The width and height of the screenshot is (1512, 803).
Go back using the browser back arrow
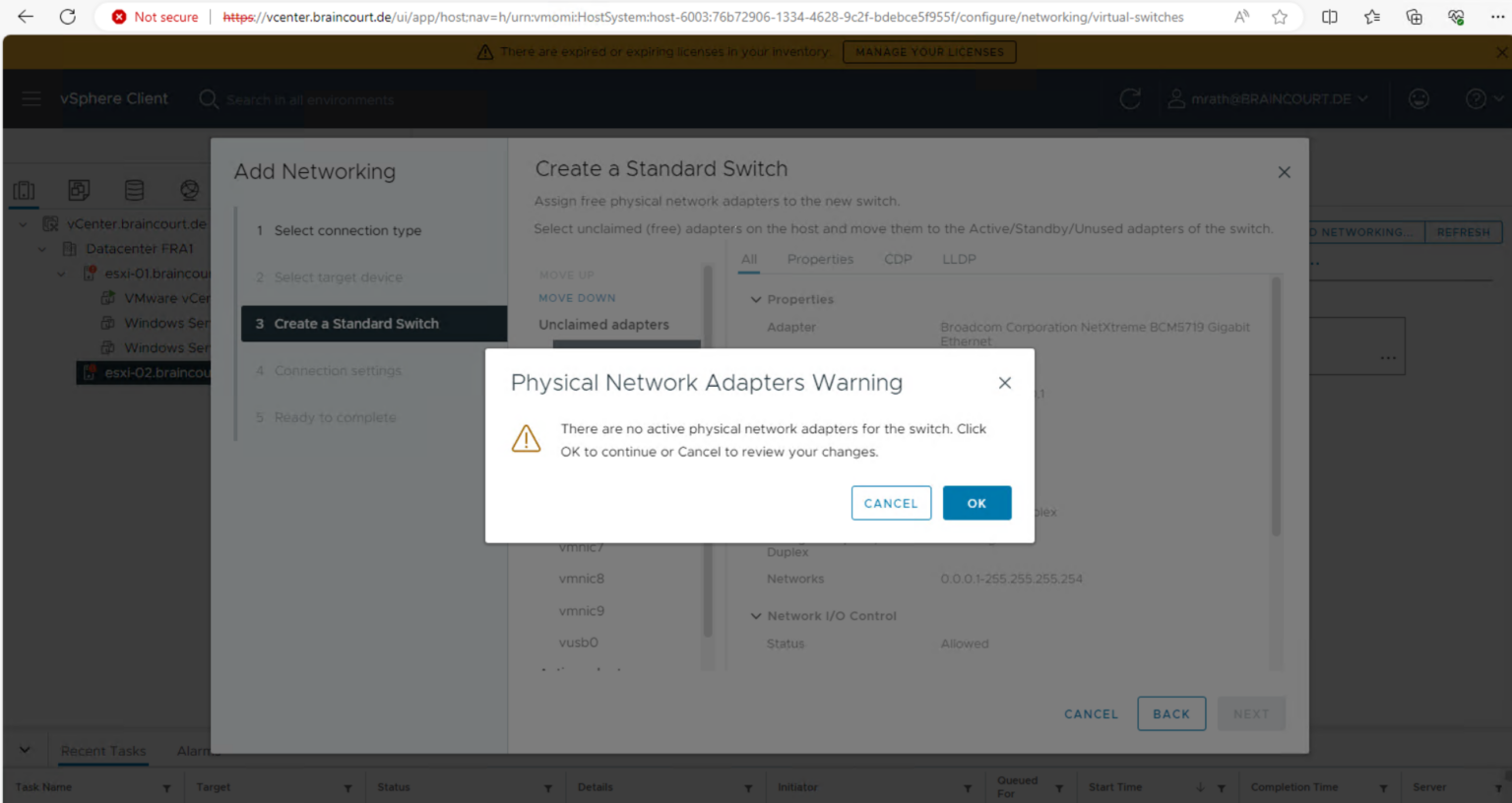click(26, 17)
